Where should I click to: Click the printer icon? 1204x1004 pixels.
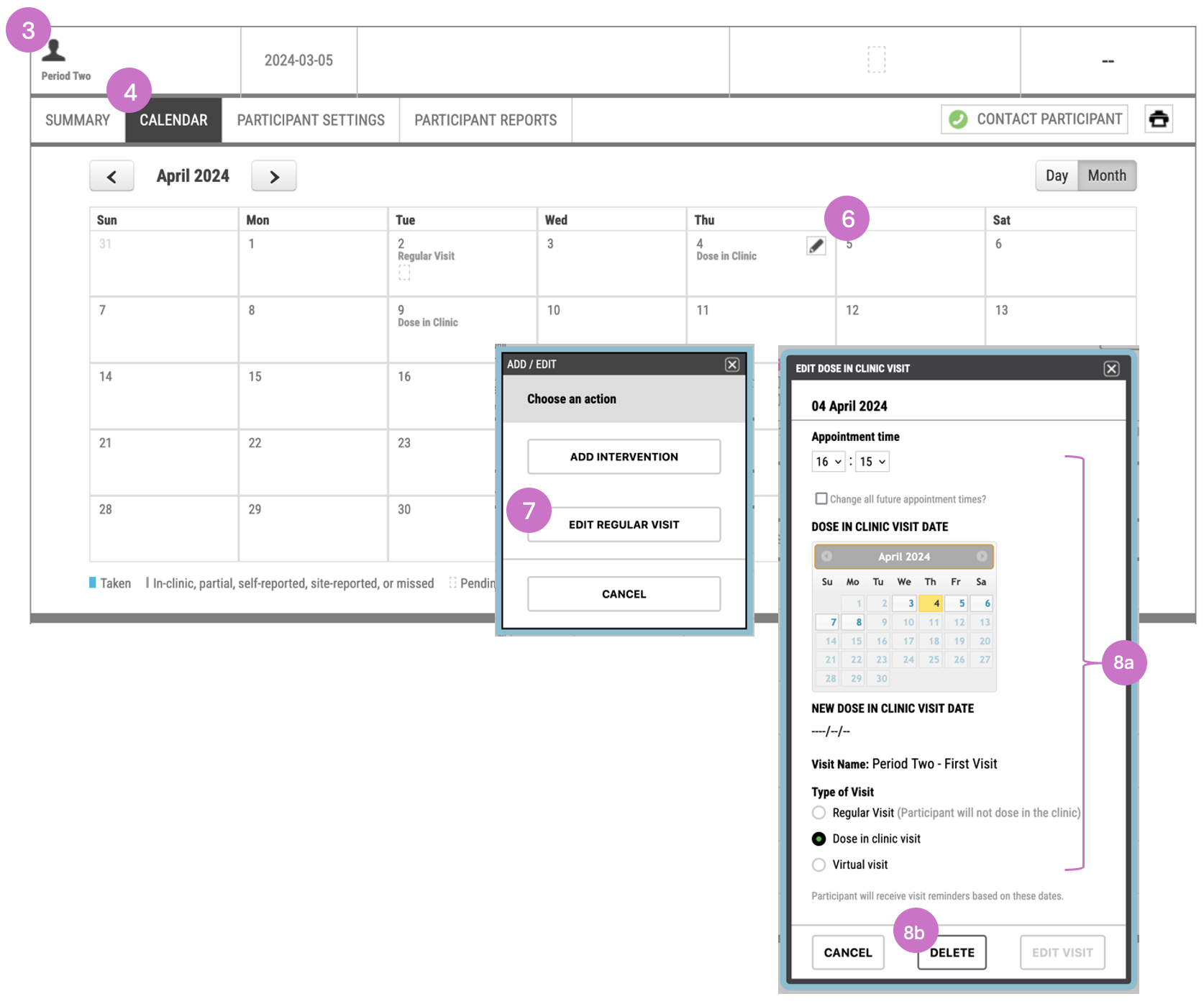pos(1159,119)
